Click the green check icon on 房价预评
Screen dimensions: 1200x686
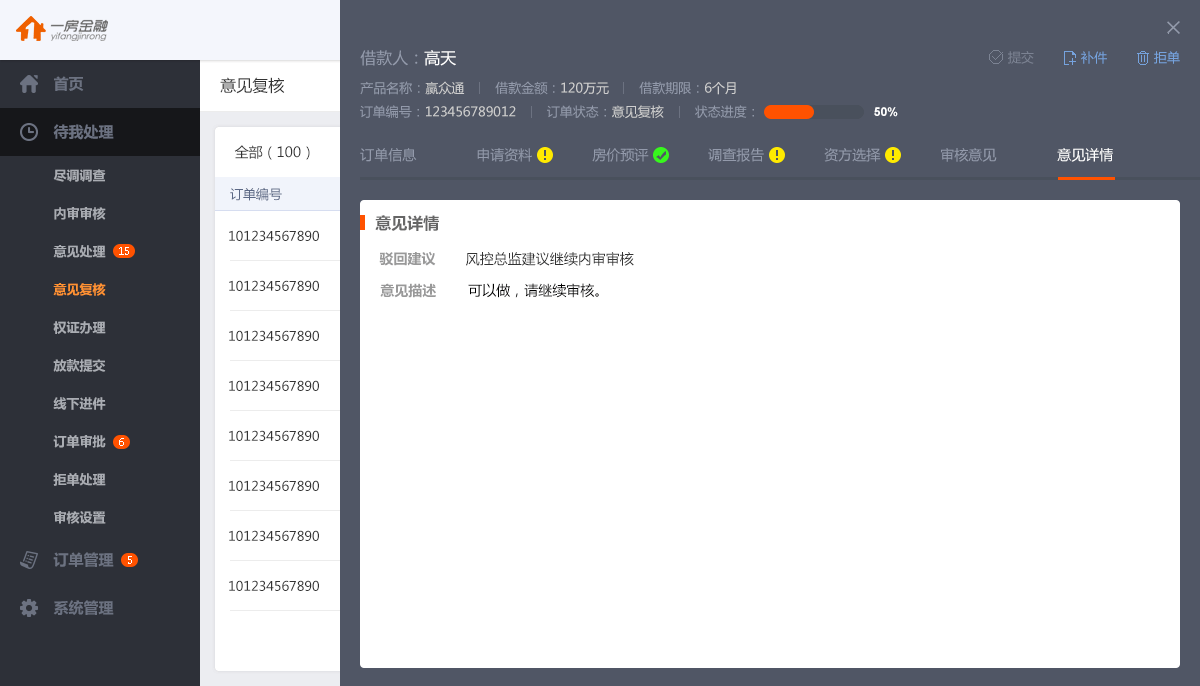coord(661,155)
